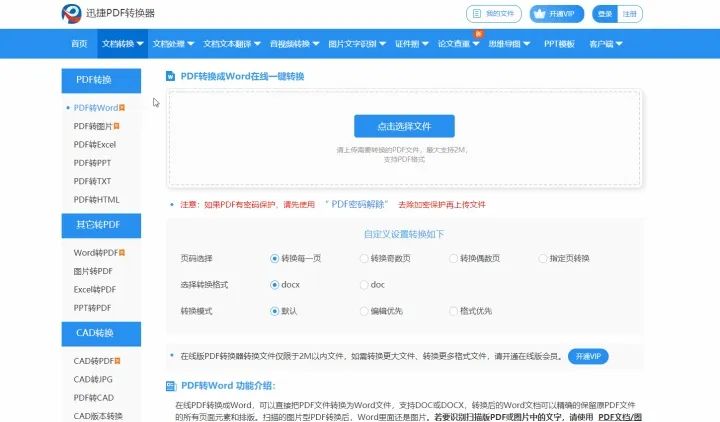Open the 其它转PDF sidebar section header
The width and height of the screenshot is (720, 422).
(101, 225)
